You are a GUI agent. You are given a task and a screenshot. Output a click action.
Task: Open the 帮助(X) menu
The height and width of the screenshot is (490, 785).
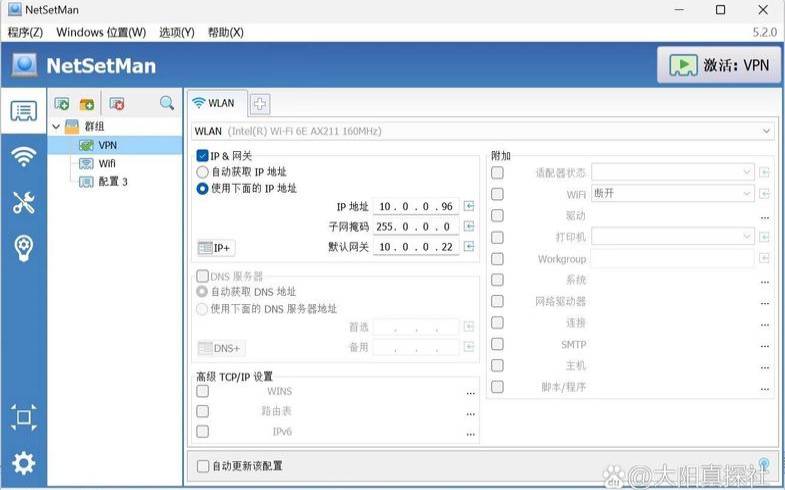coord(226,33)
